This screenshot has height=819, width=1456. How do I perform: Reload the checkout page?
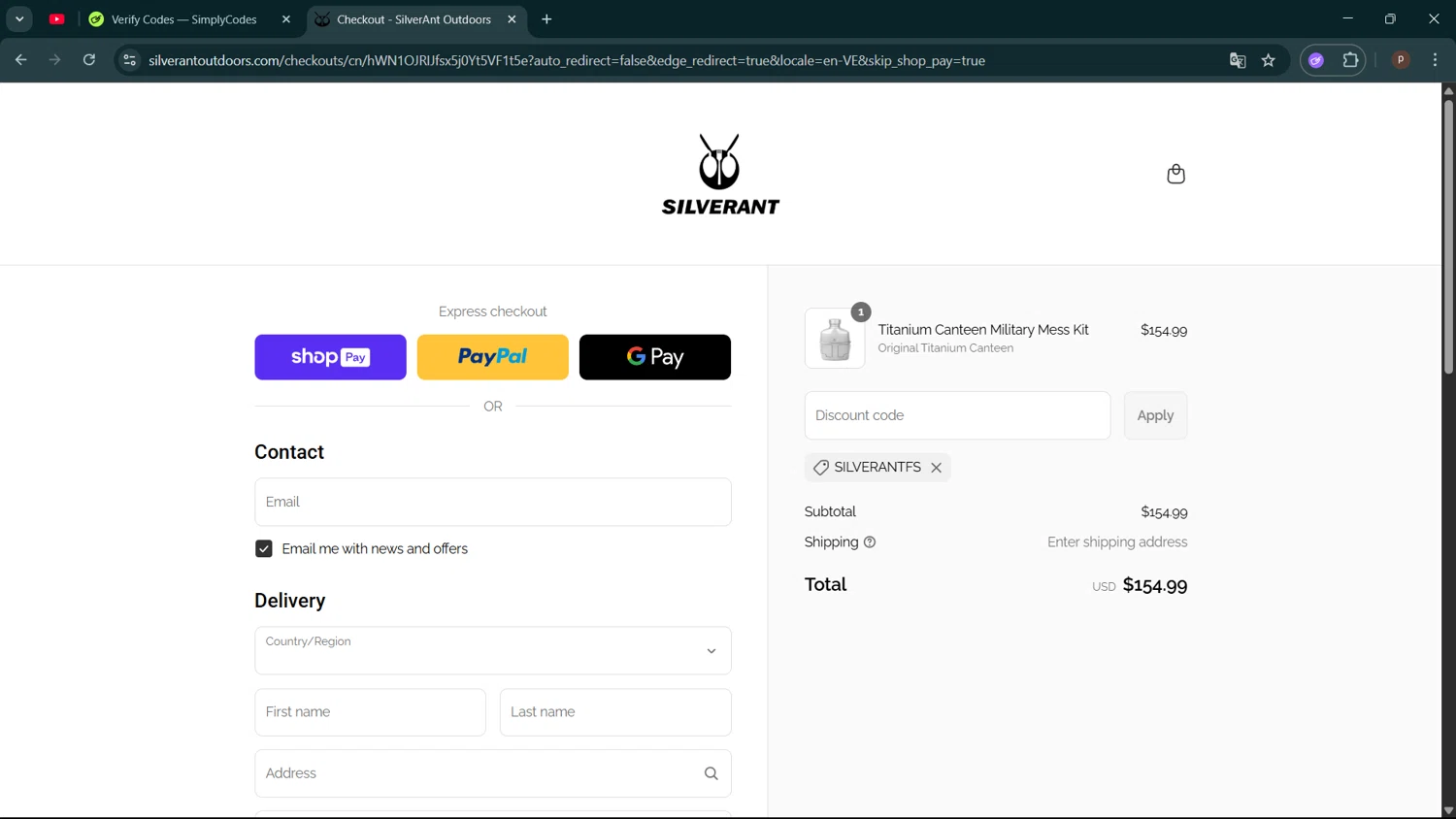tap(89, 60)
